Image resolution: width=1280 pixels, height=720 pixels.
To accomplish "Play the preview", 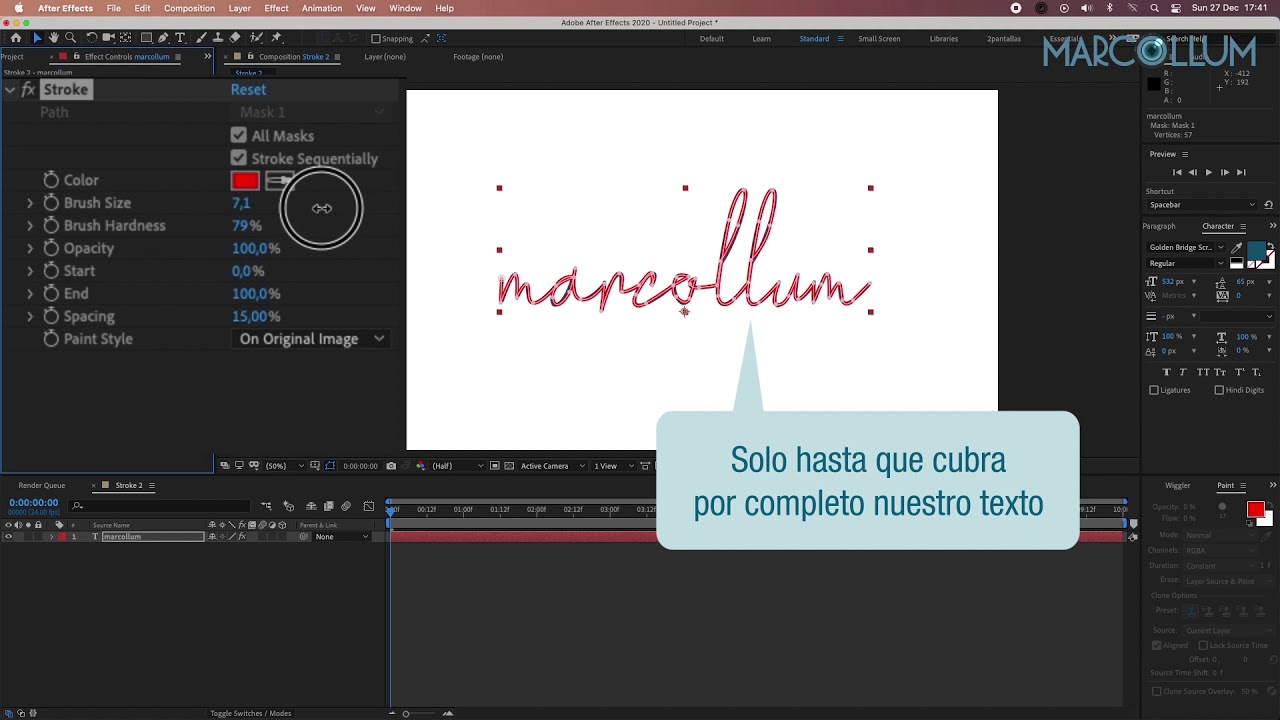I will 1208,172.
